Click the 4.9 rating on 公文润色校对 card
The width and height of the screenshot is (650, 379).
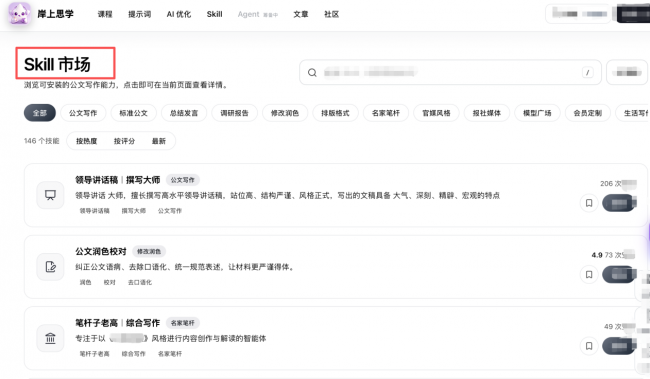pos(597,255)
